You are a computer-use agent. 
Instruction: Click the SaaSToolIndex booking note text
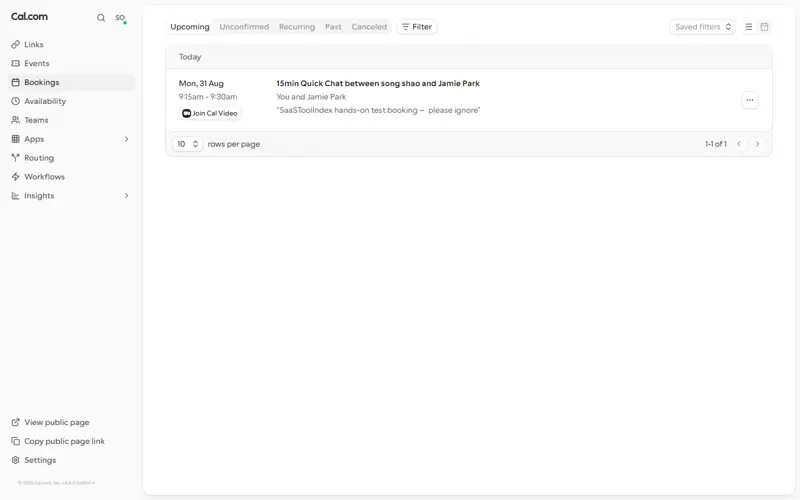click(379, 110)
